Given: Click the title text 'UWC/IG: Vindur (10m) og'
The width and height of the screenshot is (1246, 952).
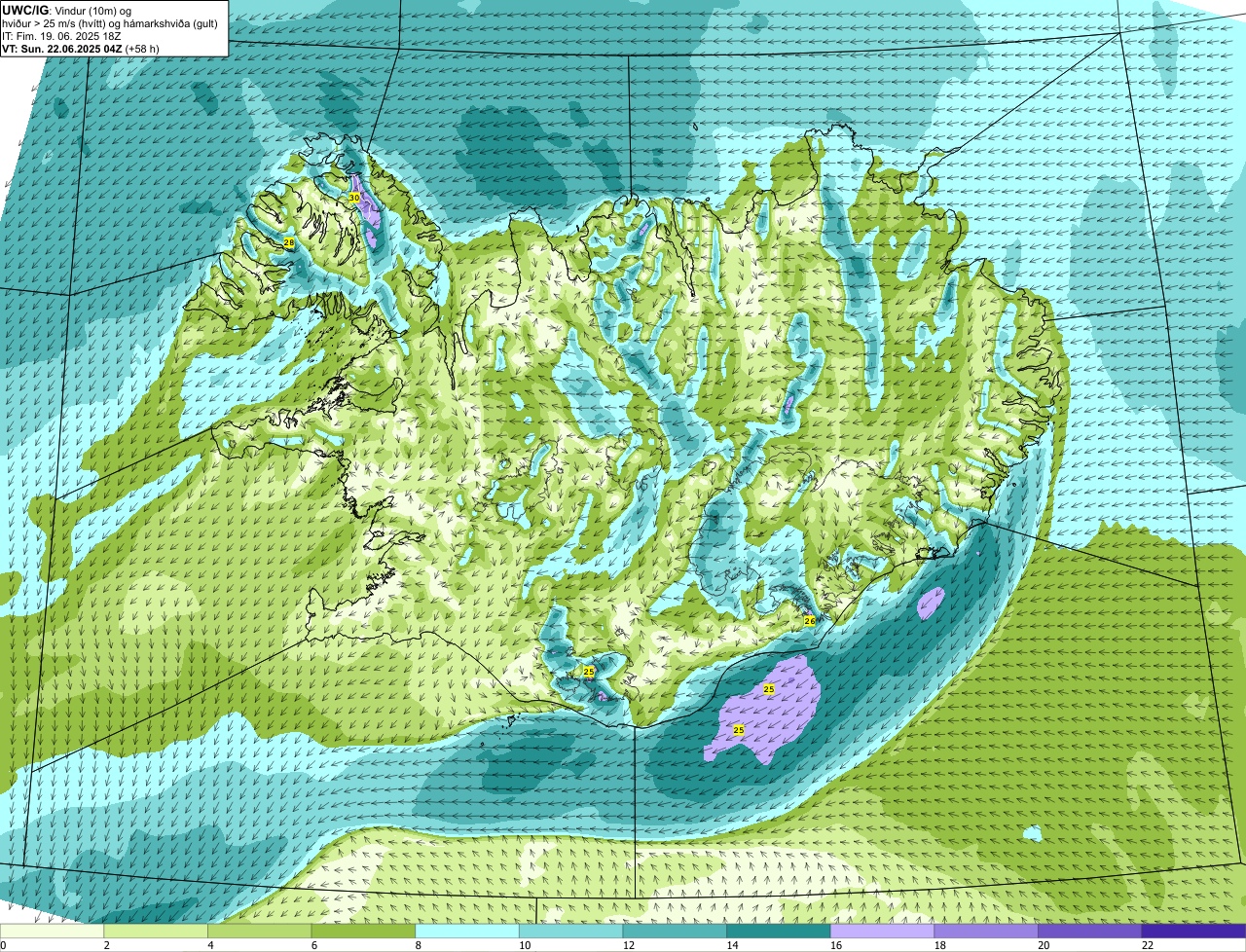Looking at the screenshot, I should click(66, 9).
